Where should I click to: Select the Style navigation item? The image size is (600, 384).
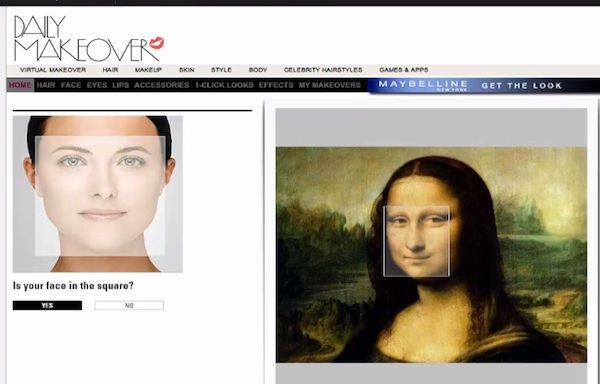pyautogui.click(x=221, y=70)
